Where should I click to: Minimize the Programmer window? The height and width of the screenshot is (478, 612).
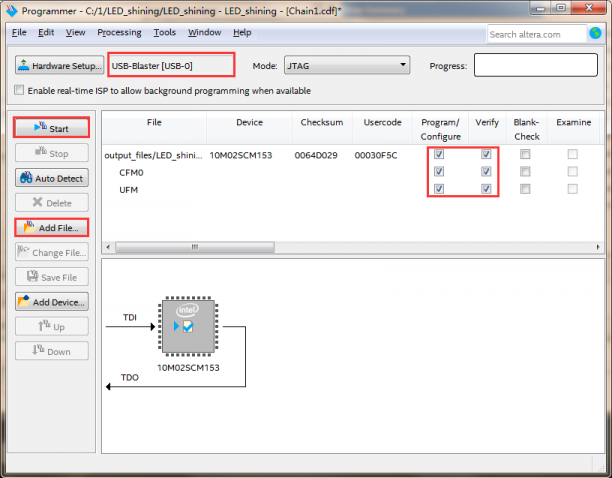click(541, 8)
